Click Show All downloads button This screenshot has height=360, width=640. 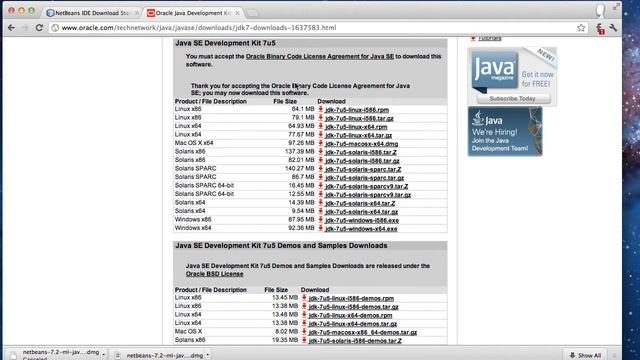coord(585,355)
